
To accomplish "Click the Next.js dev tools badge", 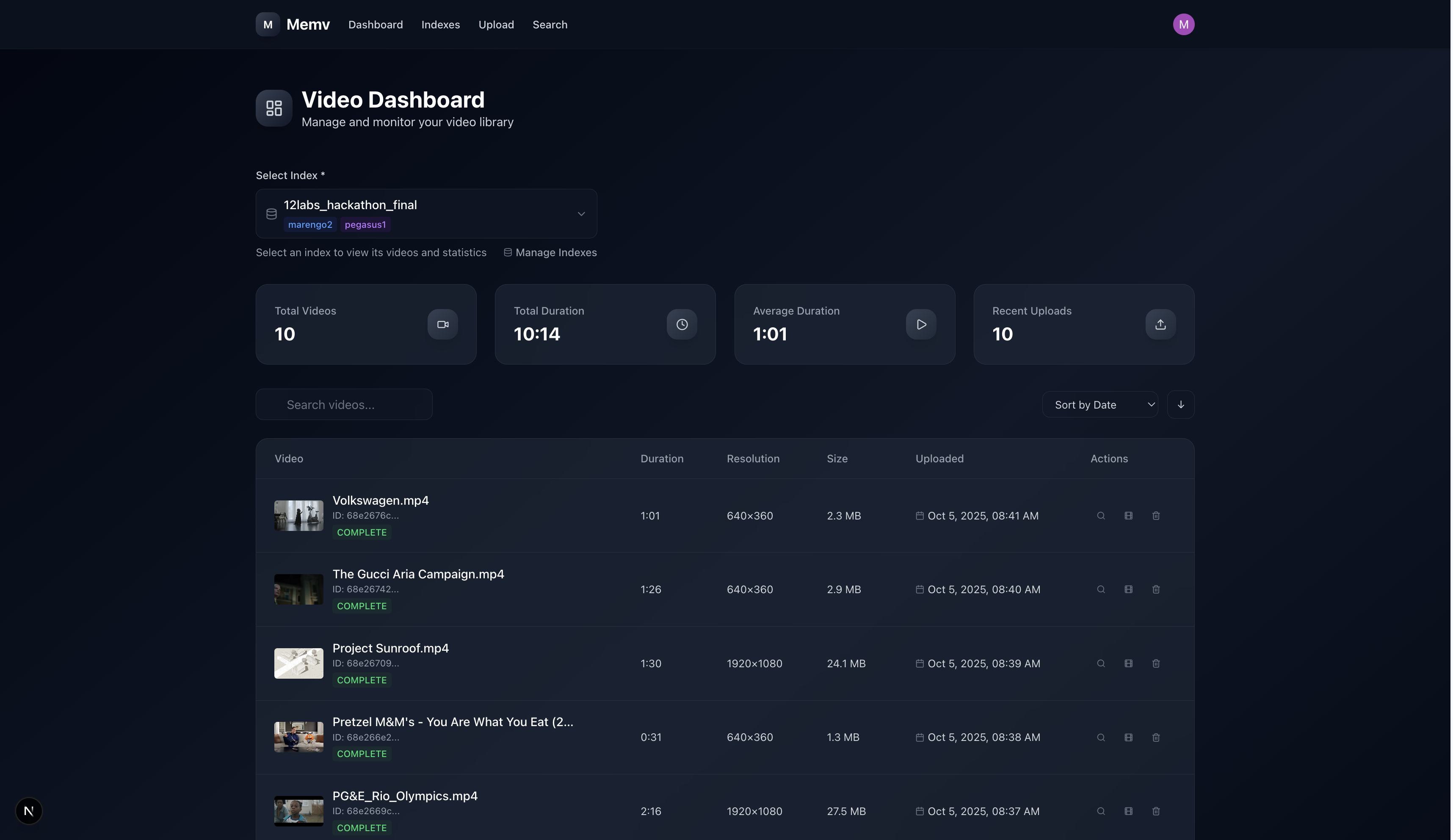I will 29,811.
